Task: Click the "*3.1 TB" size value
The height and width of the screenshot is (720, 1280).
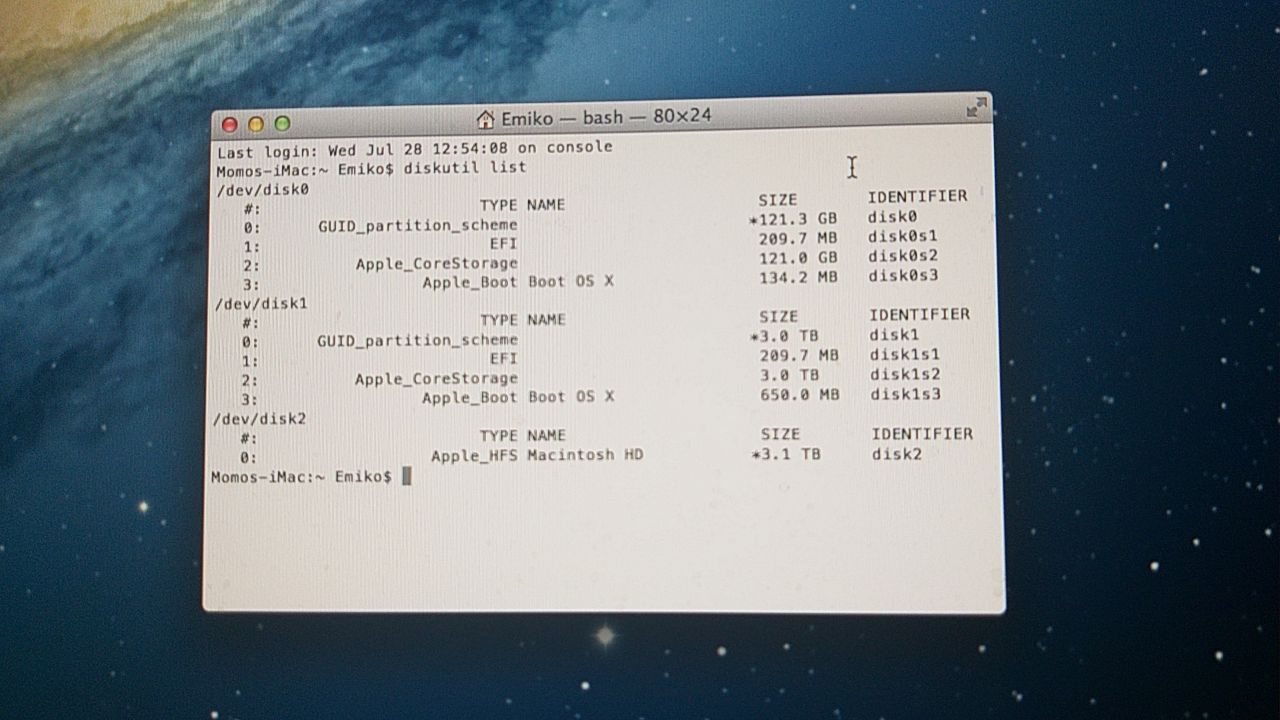Action: [786, 454]
